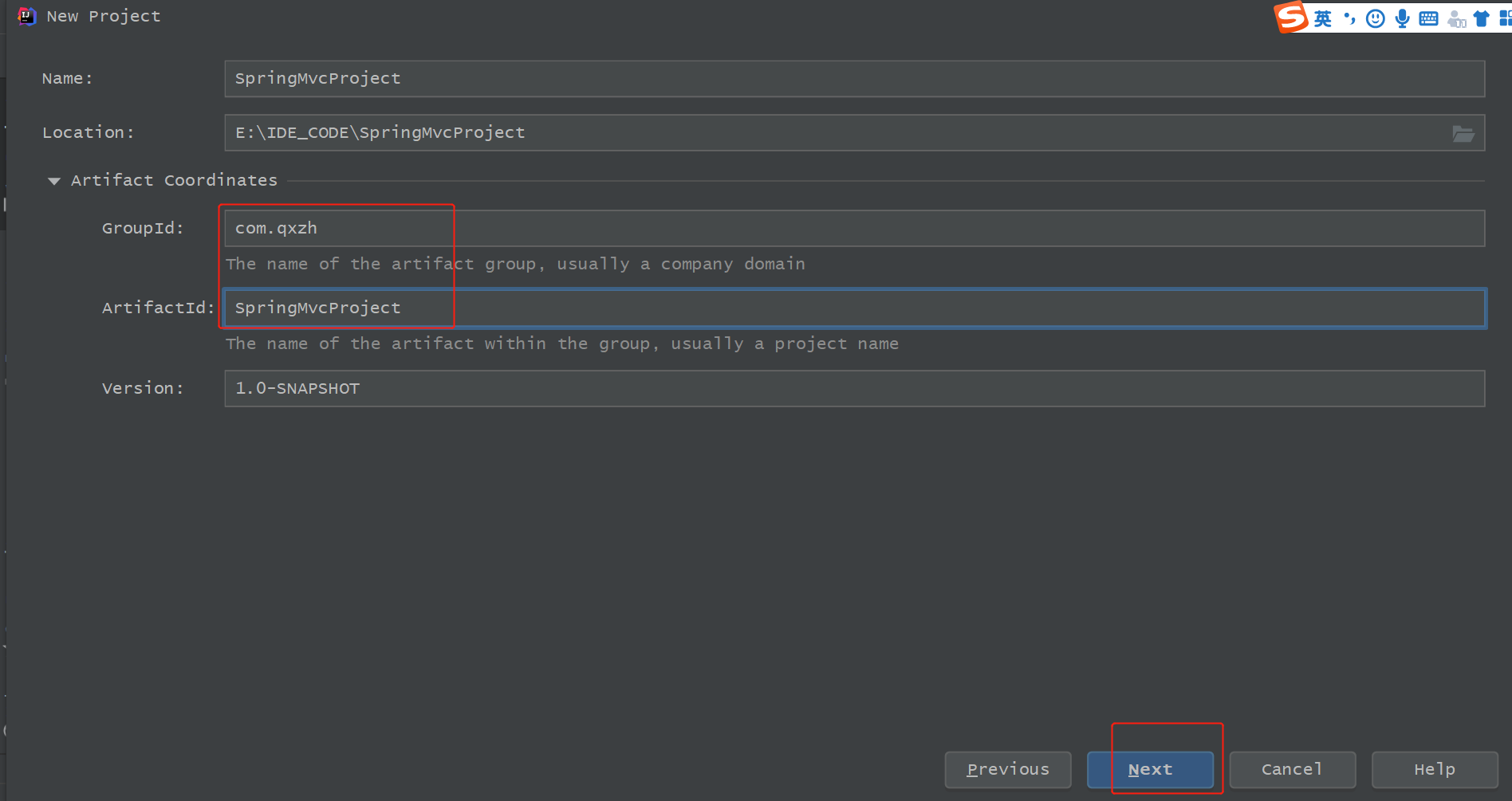Toggle the 英 language mode indicator
1512x801 pixels.
click(1323, 18)
